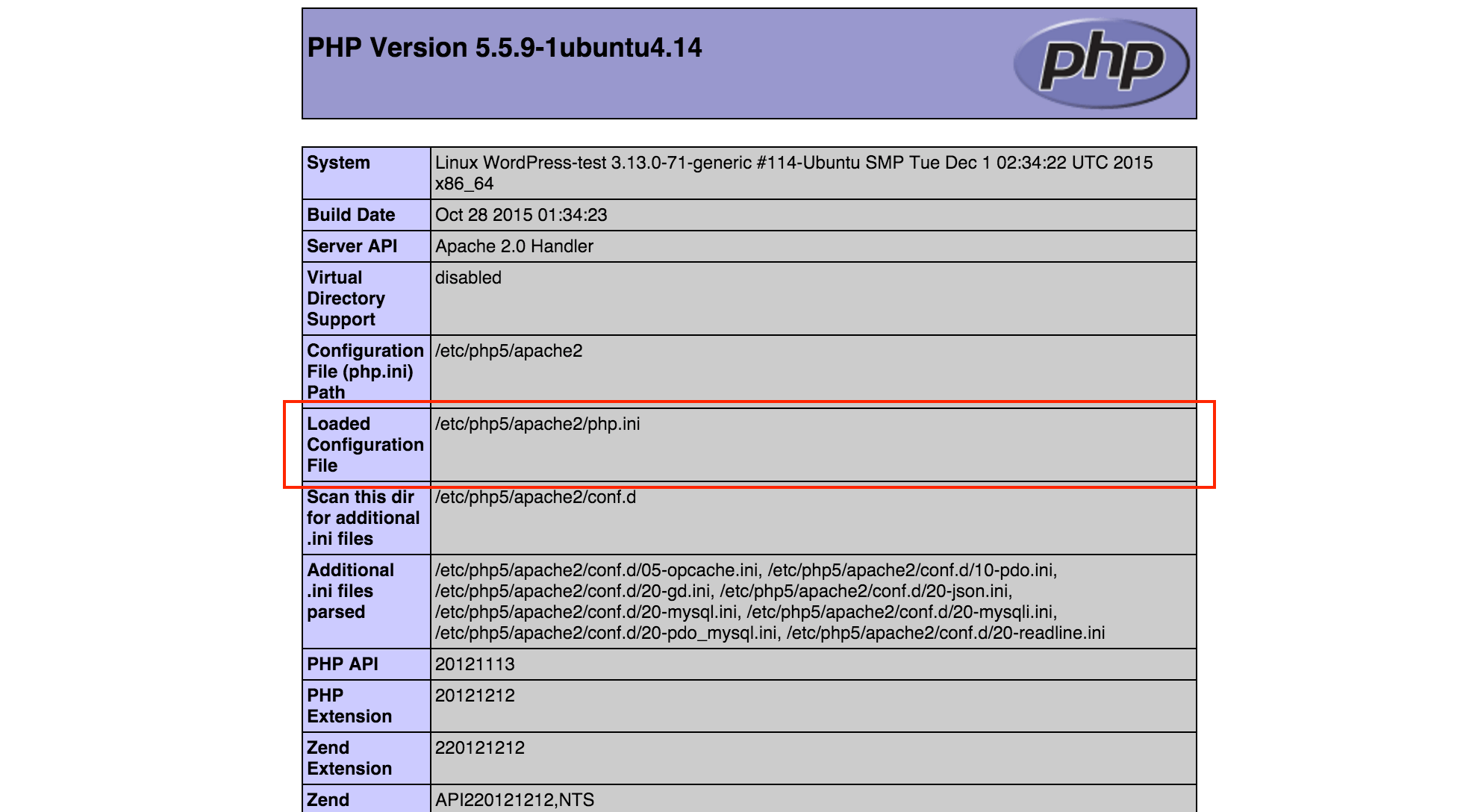Screen dimensions: 1478x812
Task: Click the Server API row header
Action: [x=348, y=246]
